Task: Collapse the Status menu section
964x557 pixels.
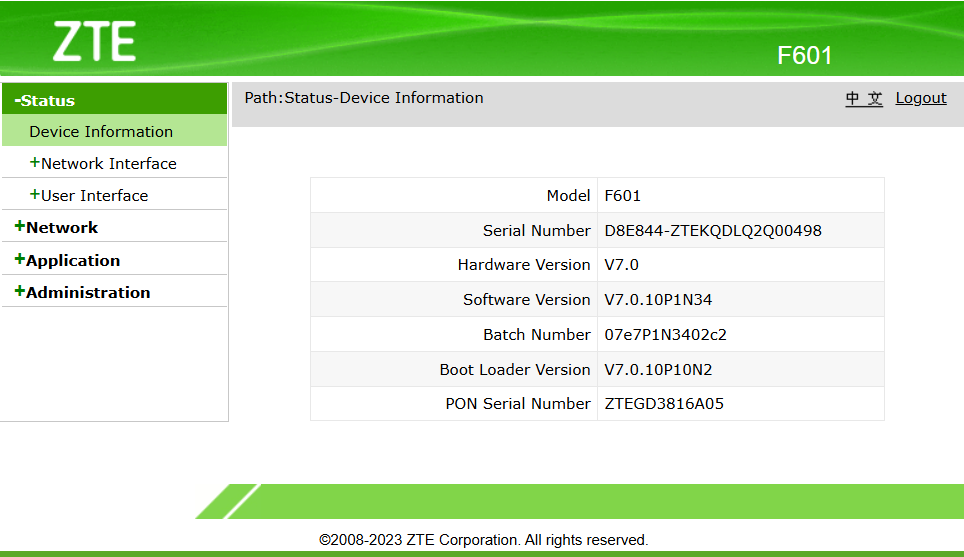Action: click(114, 100)
